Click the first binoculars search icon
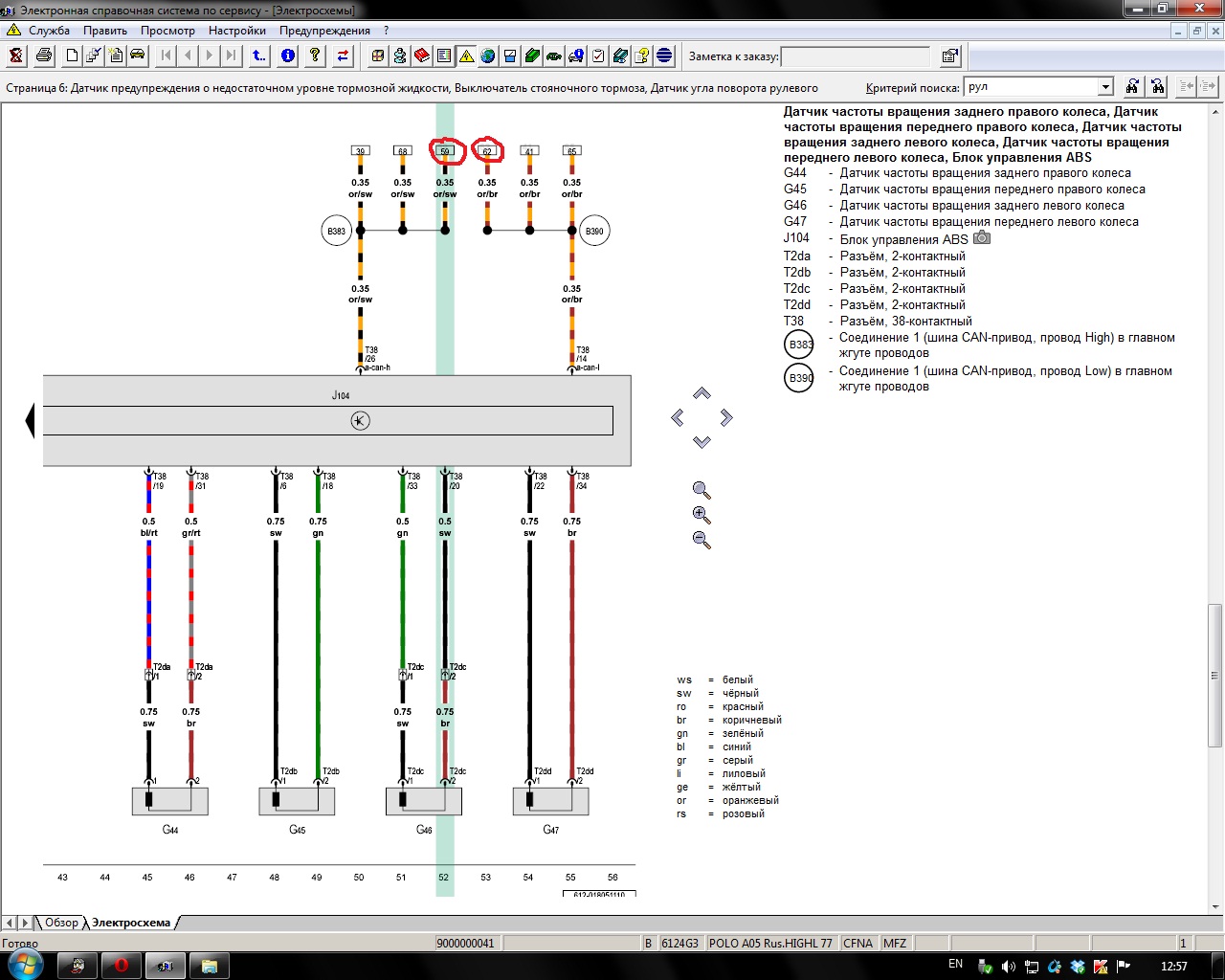Screen dimensions: 1225x980 coord(1132,87)
